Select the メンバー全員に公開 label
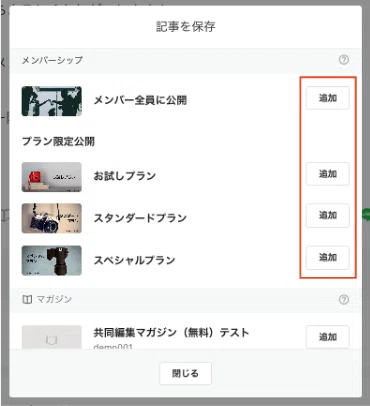370x406 pixels. (x=140, y=100)
